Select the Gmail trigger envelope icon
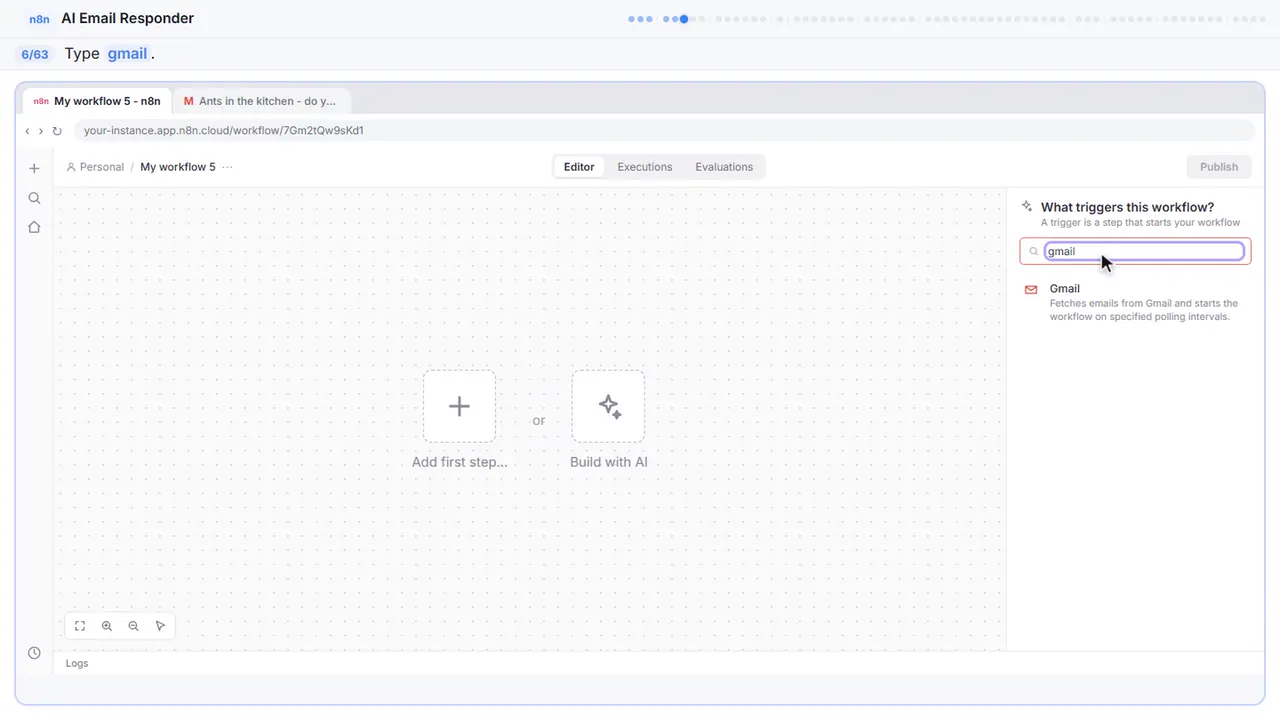This screenshot has width=1280, height=720. point(1031,290)
